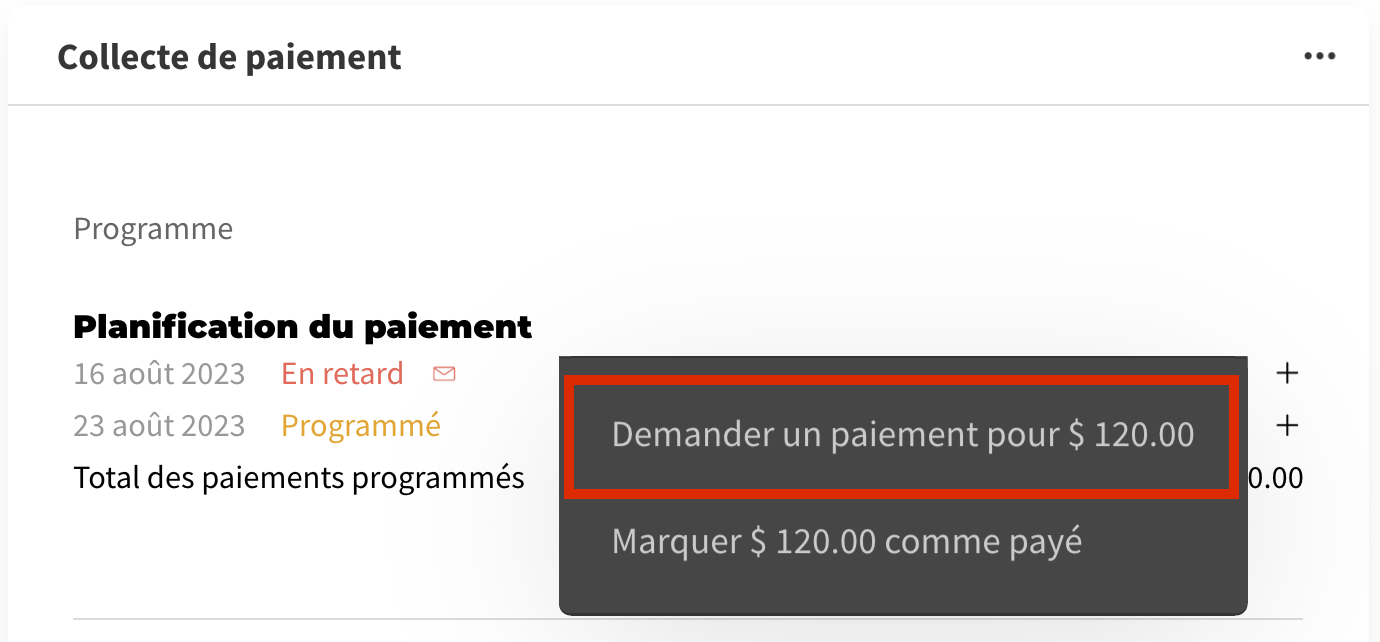Image resolution: width=1380 pixels, height=642 pixels.
Task: Open the three-dot more options menu
Action: (1319, 56)
